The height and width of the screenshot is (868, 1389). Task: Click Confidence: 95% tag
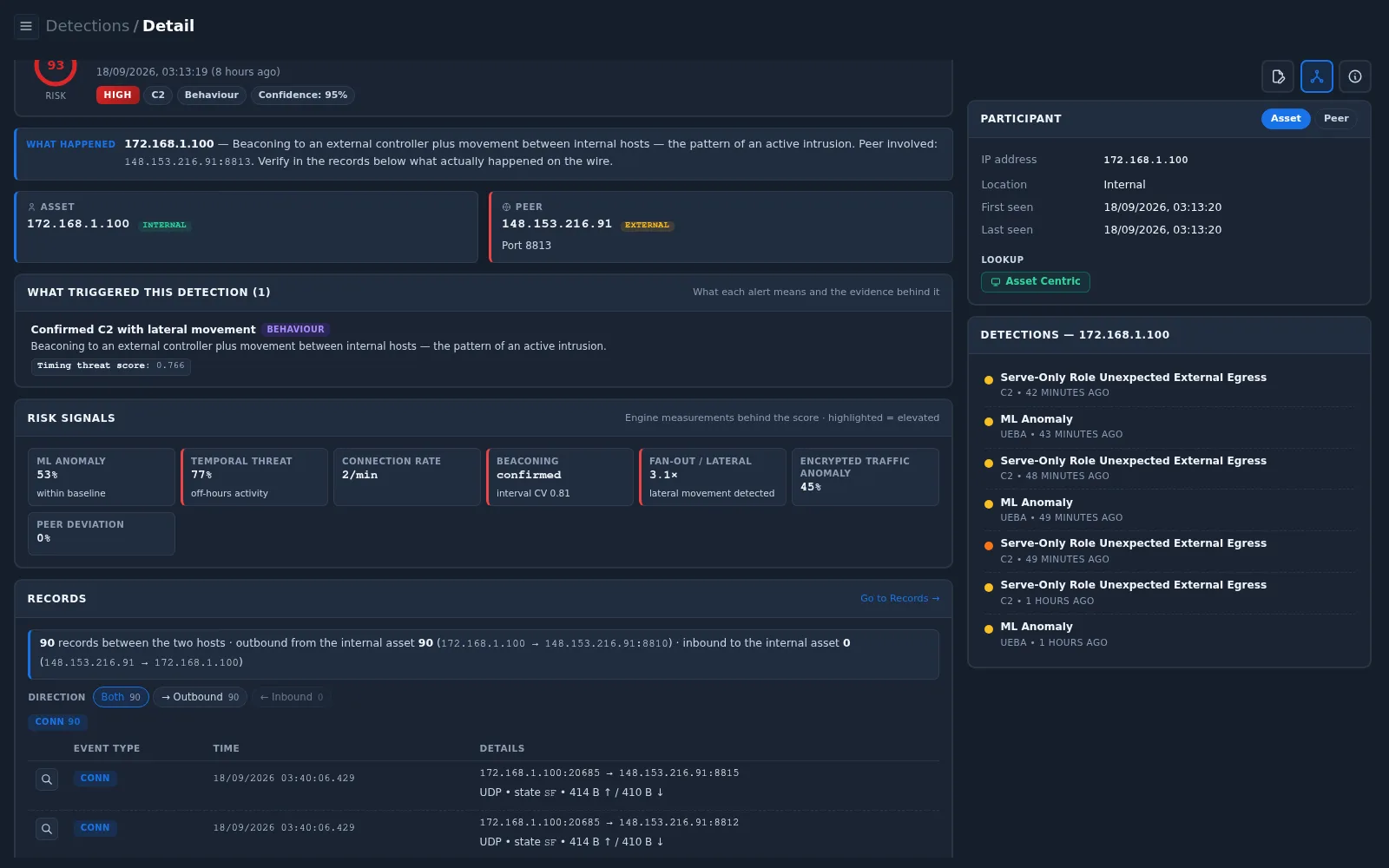tap(302, 95)
